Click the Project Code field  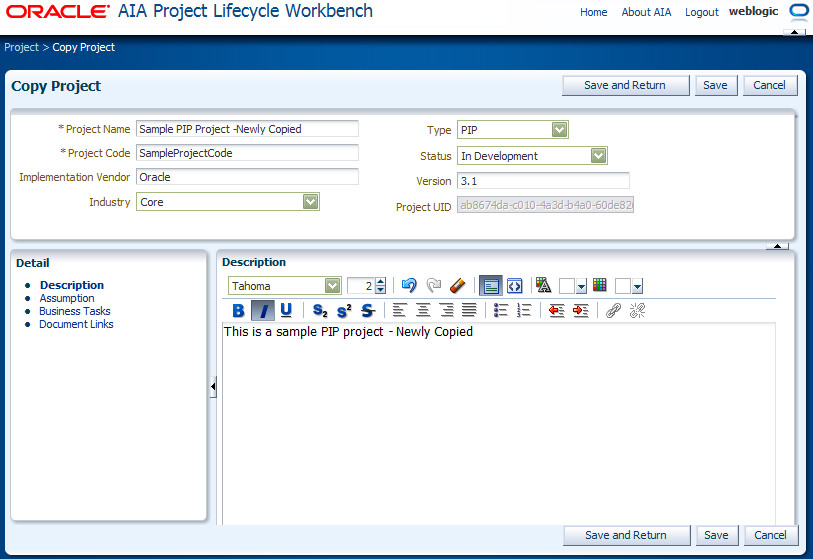click(x=247, y=153)
